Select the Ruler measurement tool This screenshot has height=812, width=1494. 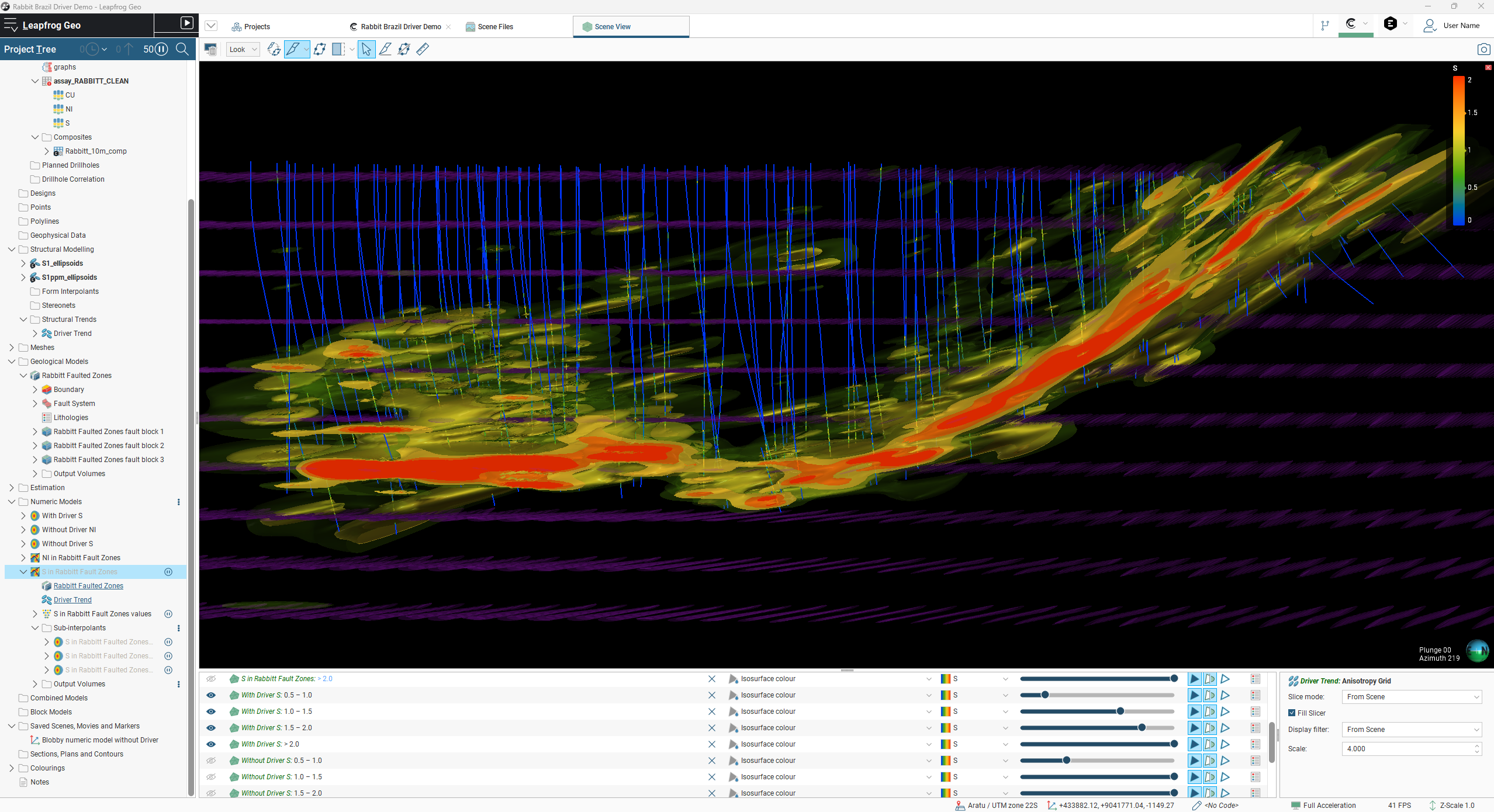423,49
